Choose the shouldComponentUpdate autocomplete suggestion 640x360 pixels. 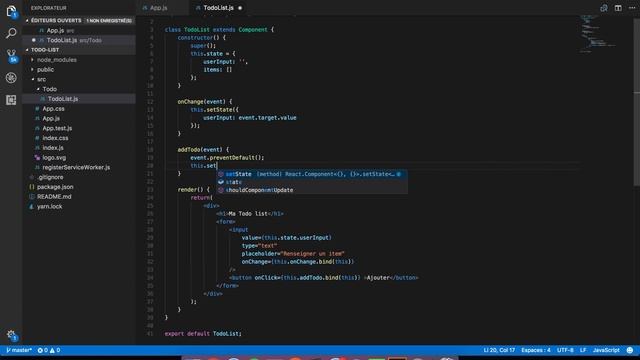pos(311,190)
